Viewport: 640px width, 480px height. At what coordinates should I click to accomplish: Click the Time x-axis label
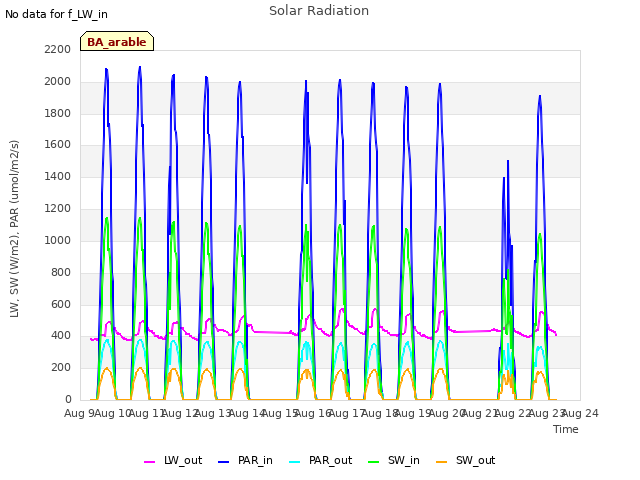(x=566, y=429)
